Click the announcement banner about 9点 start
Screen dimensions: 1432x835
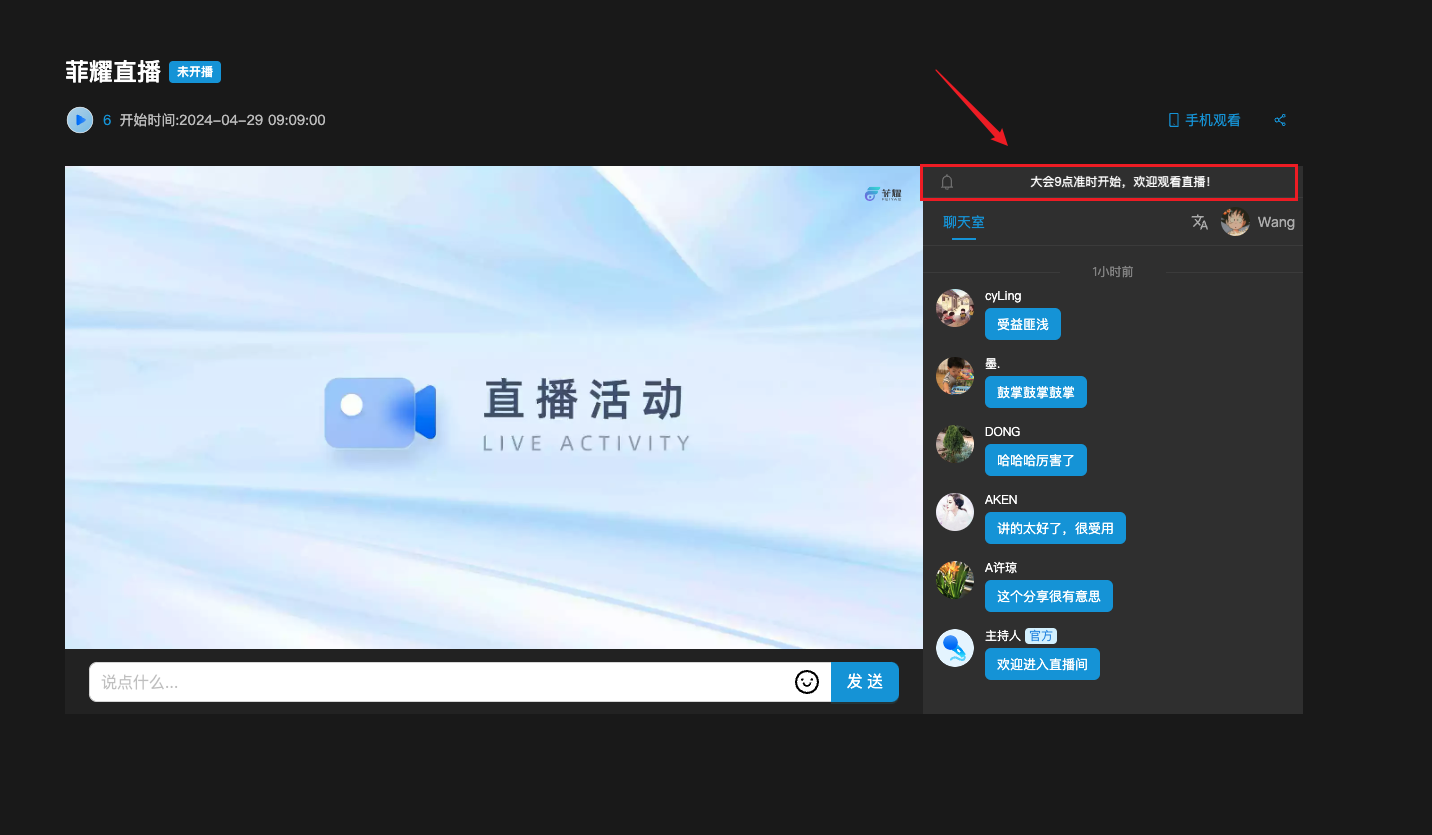coord(1120,182)
